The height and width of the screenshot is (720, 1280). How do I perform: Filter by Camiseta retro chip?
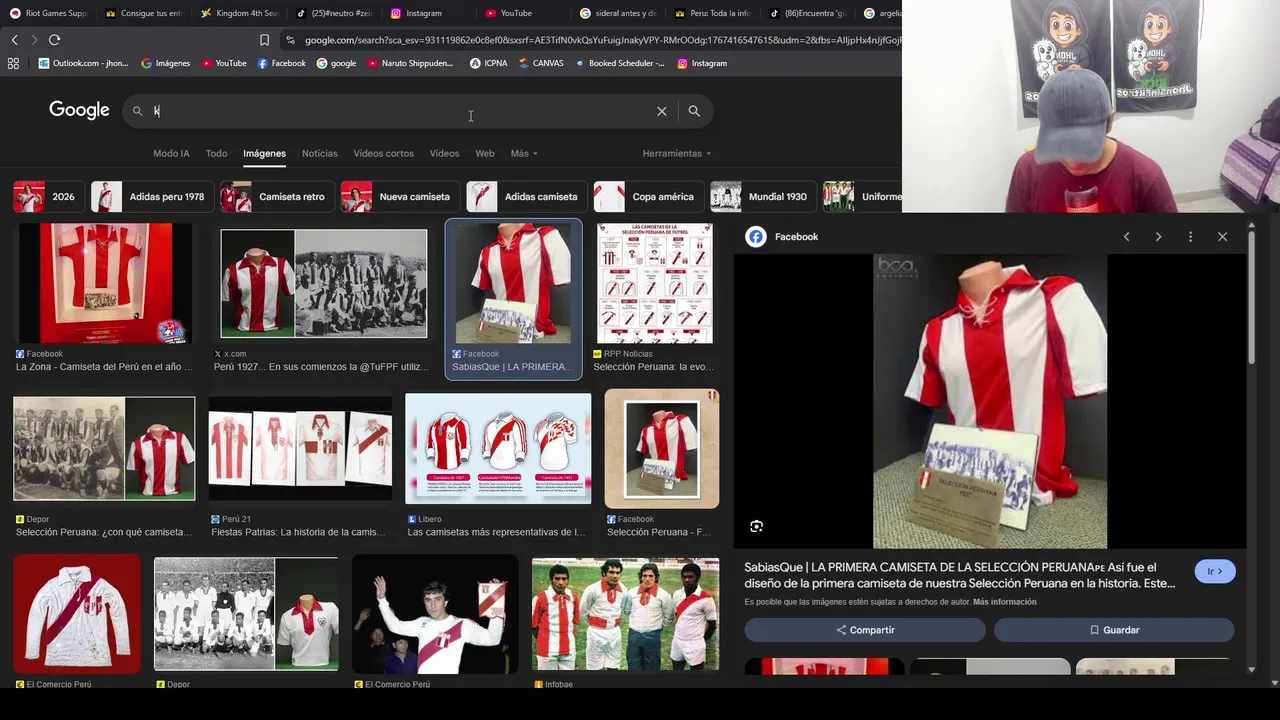276,197
